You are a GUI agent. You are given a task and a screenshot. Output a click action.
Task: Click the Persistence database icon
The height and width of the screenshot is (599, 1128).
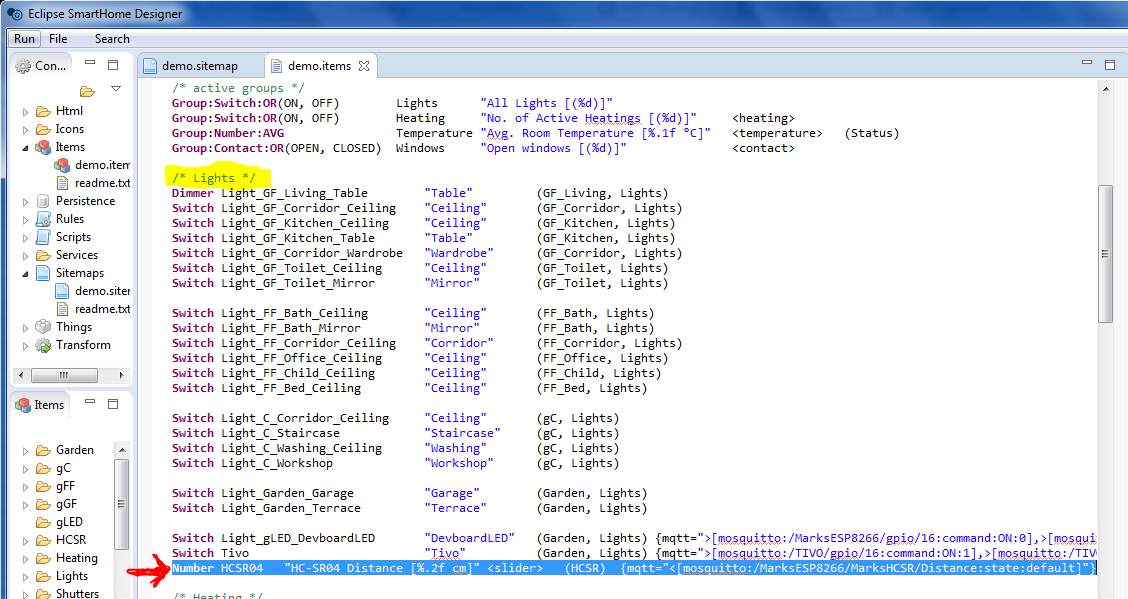point(43,201)
